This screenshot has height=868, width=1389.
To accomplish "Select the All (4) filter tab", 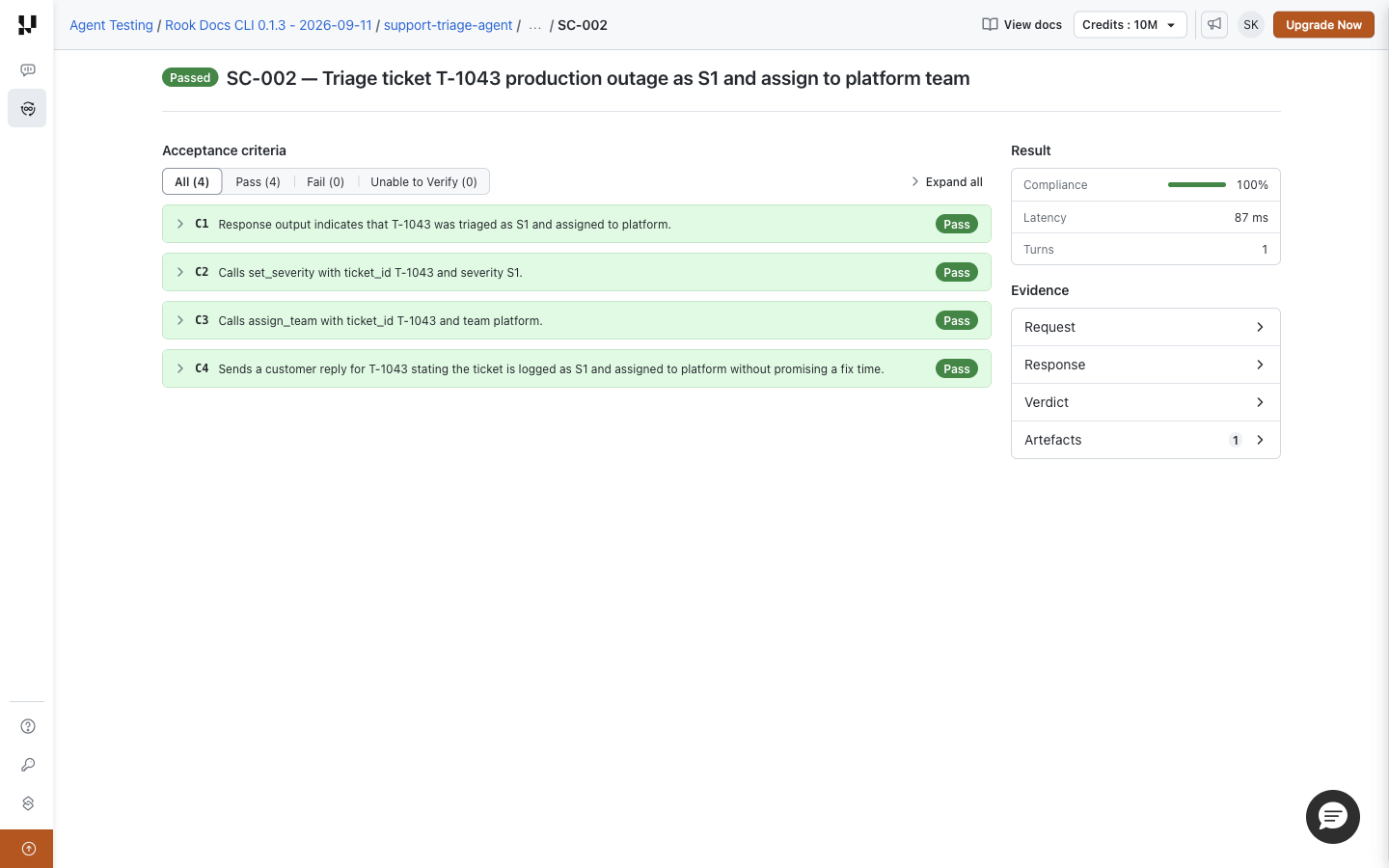I will tap(192, 181).
